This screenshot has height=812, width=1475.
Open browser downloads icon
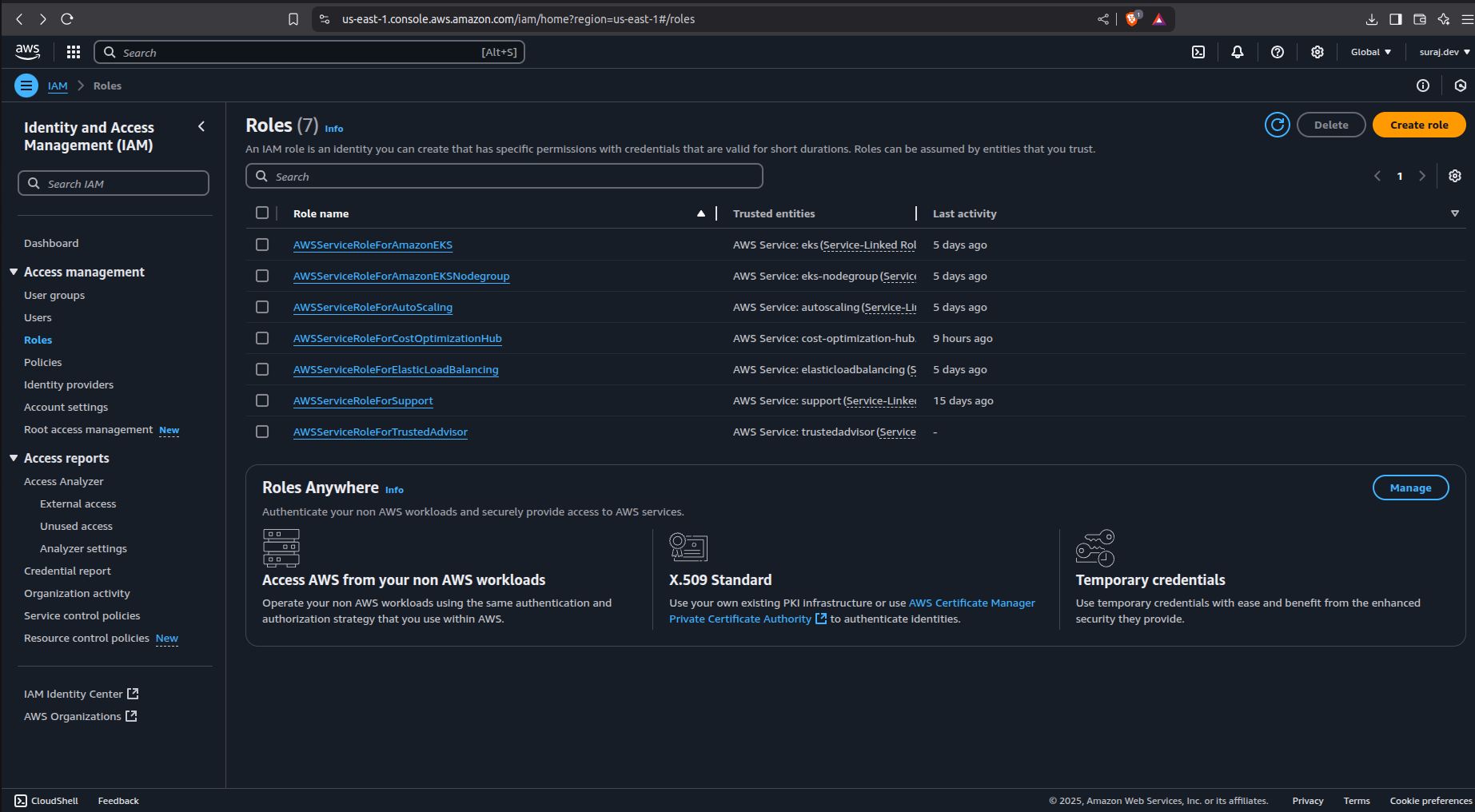pos(1372,19)
